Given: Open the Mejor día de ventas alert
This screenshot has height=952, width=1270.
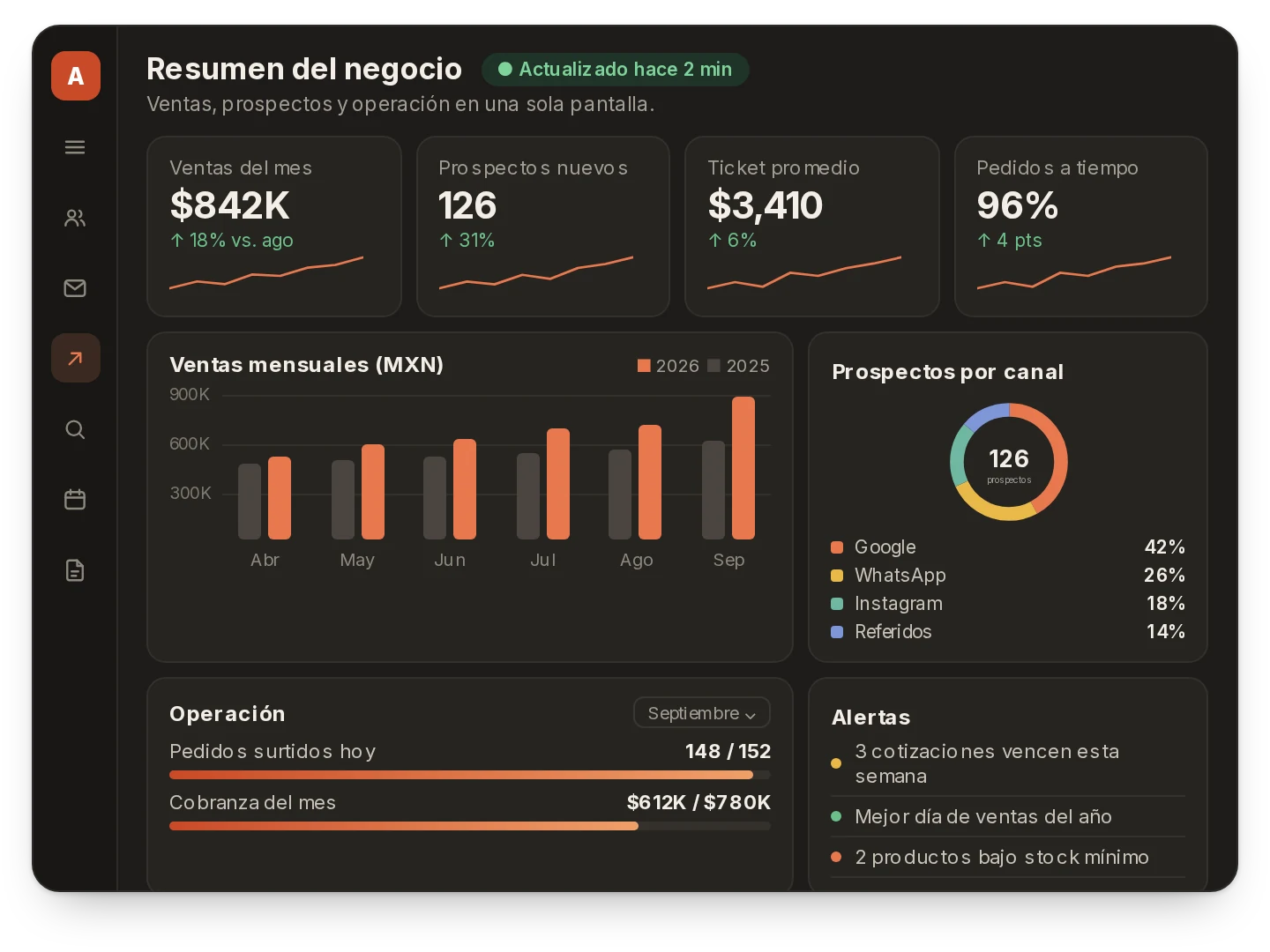Looking at the screenshot, I should tap(1008, 817).
